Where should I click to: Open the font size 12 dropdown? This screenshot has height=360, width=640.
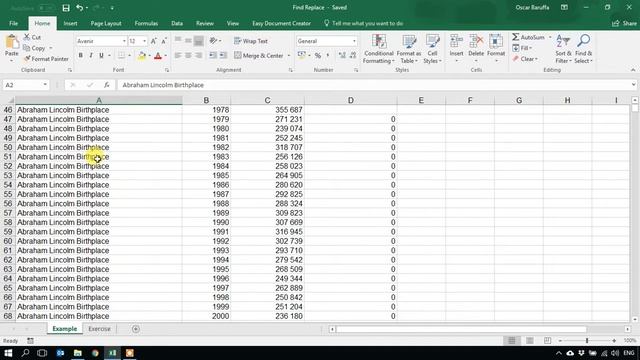[x=144, y=41]
